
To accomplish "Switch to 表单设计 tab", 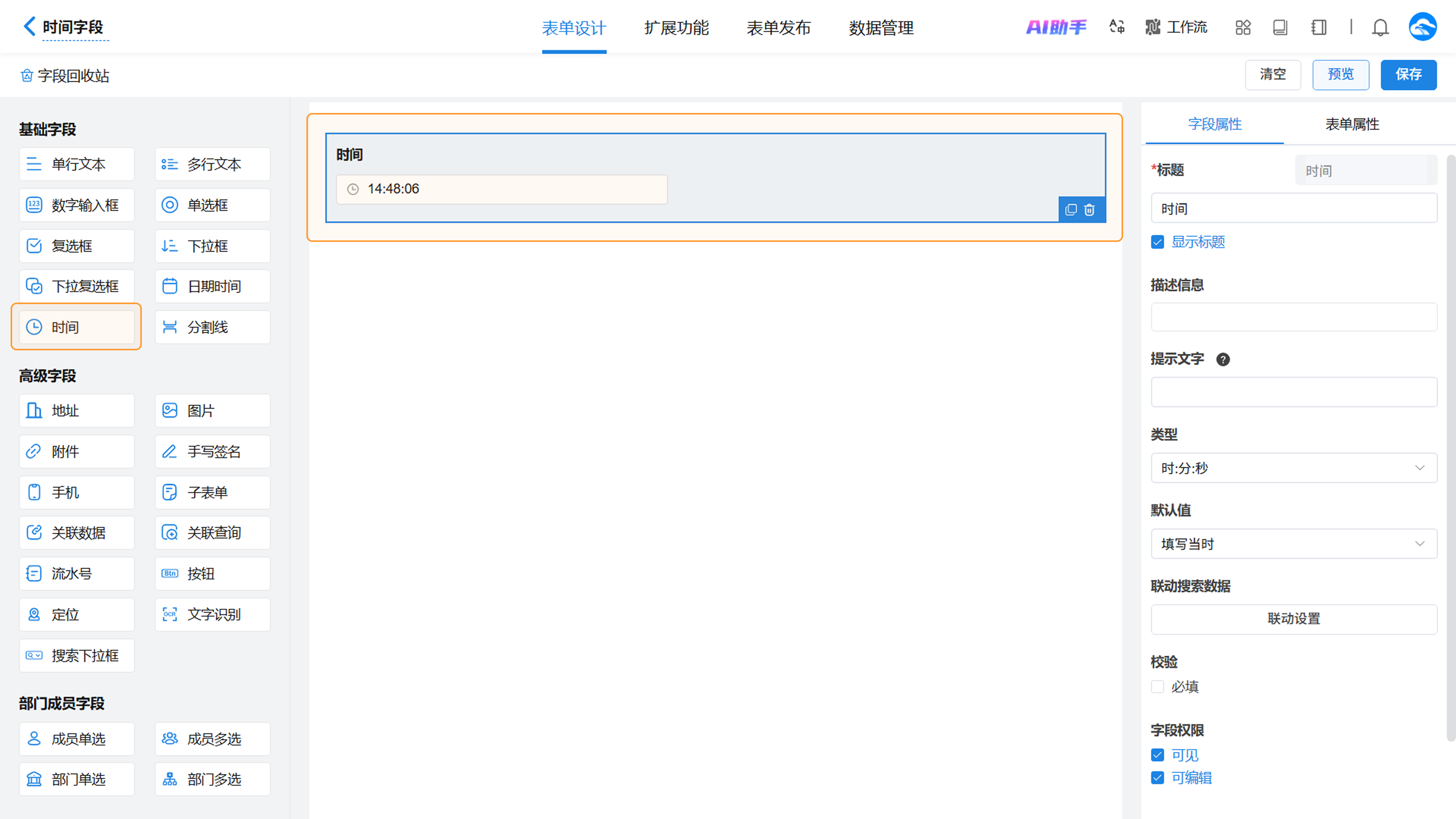I will tap(574, 28).
